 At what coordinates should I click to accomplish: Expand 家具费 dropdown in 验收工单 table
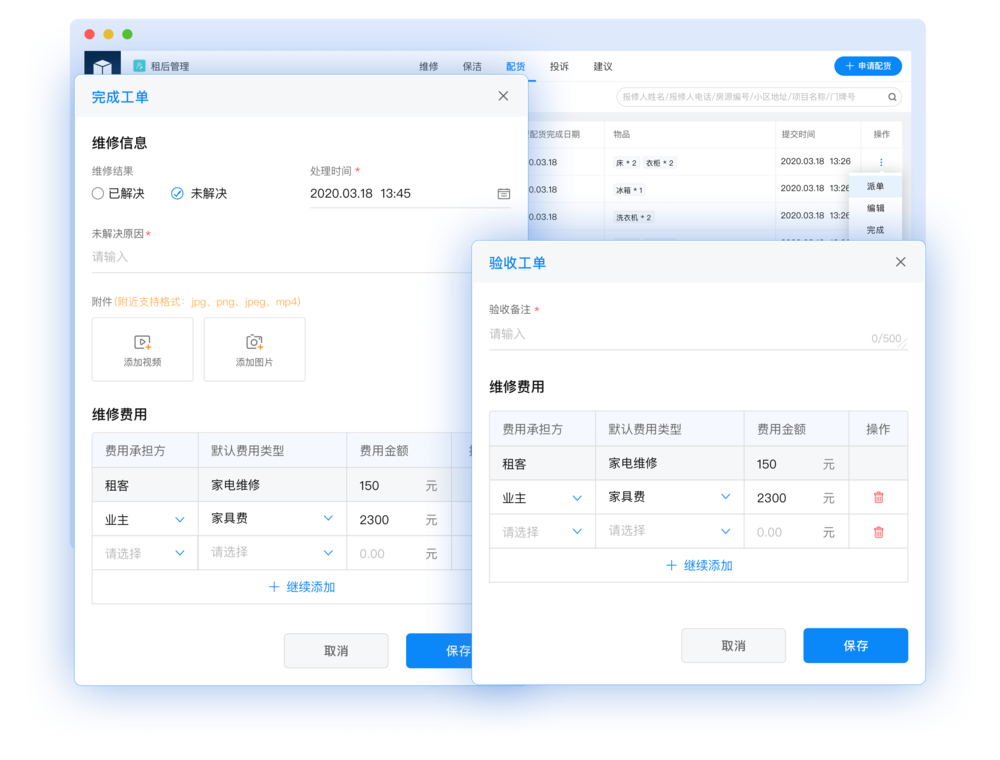tap(725, 497)
